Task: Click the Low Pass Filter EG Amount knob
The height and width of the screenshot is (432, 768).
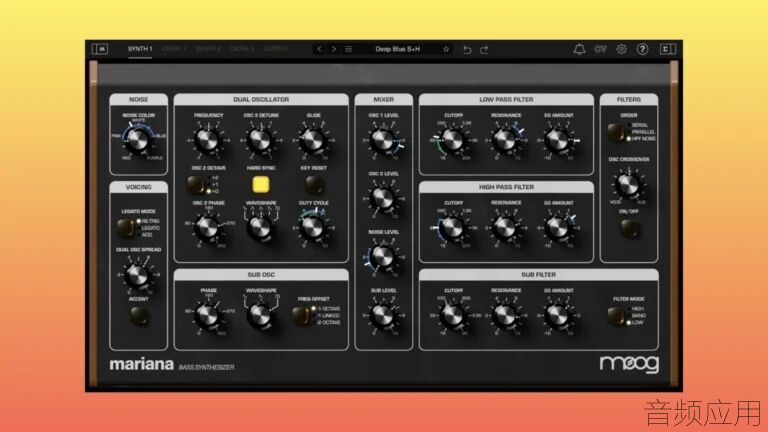Action: [x=558, y=141]
